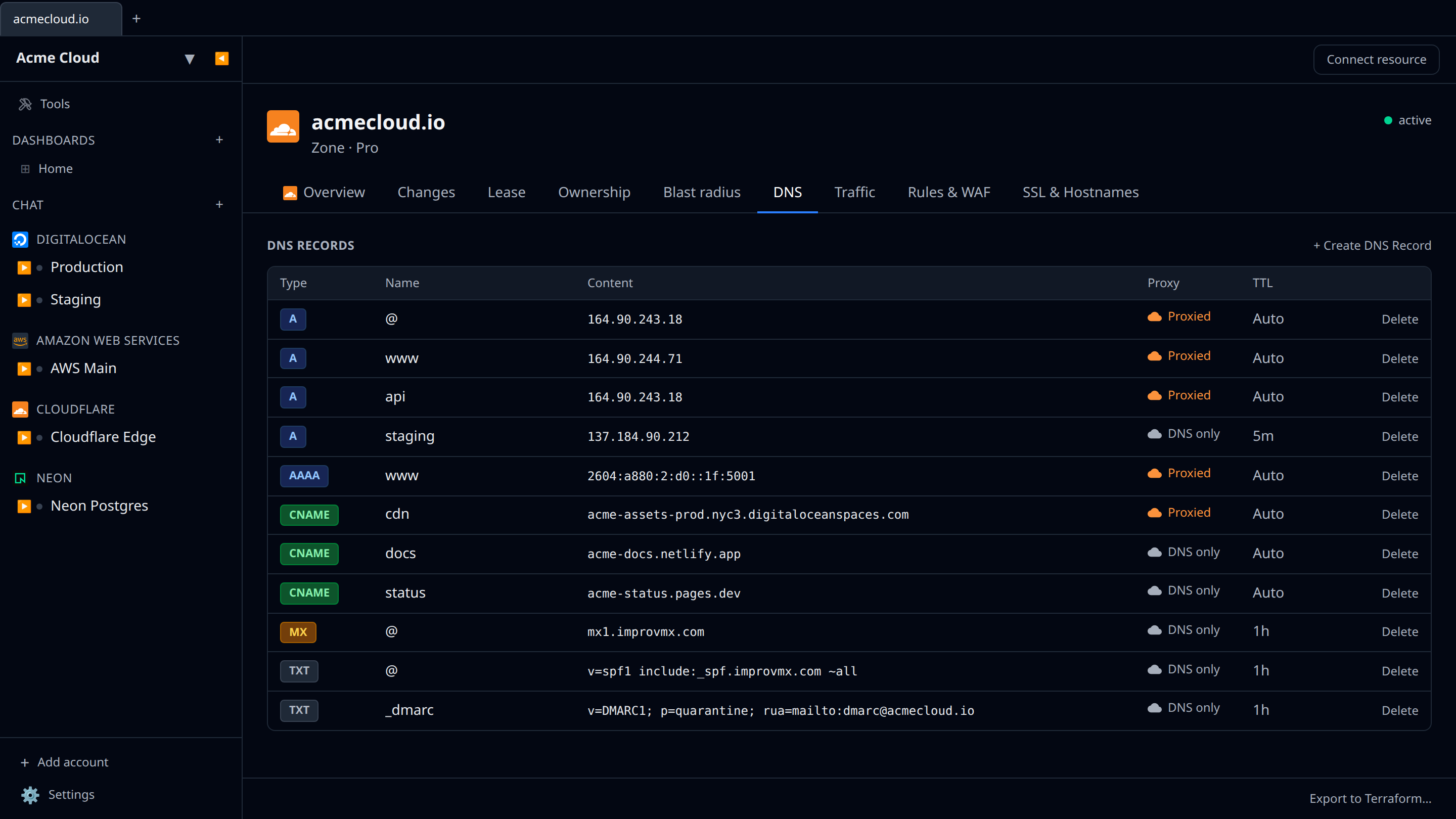Start a new chat with plus icon
The width and height of the screenshot is (1456, 819).
(x=219, y=205)
